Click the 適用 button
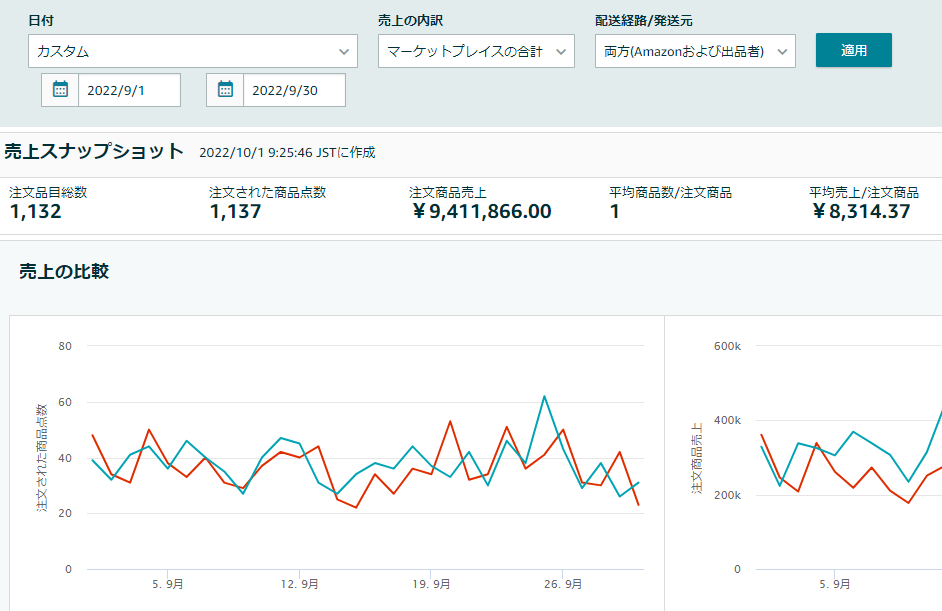 click(854, 50)
